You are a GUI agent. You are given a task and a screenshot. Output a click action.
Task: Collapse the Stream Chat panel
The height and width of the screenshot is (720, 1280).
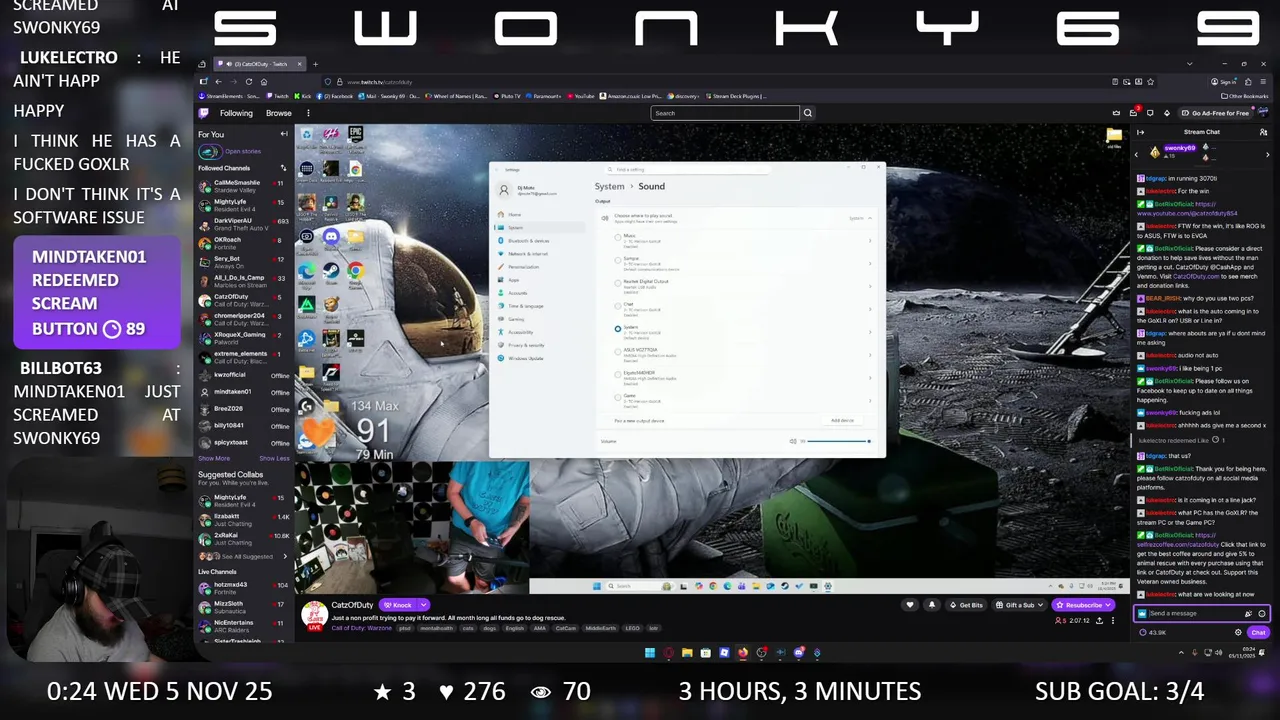click(x=1140, y=132)
